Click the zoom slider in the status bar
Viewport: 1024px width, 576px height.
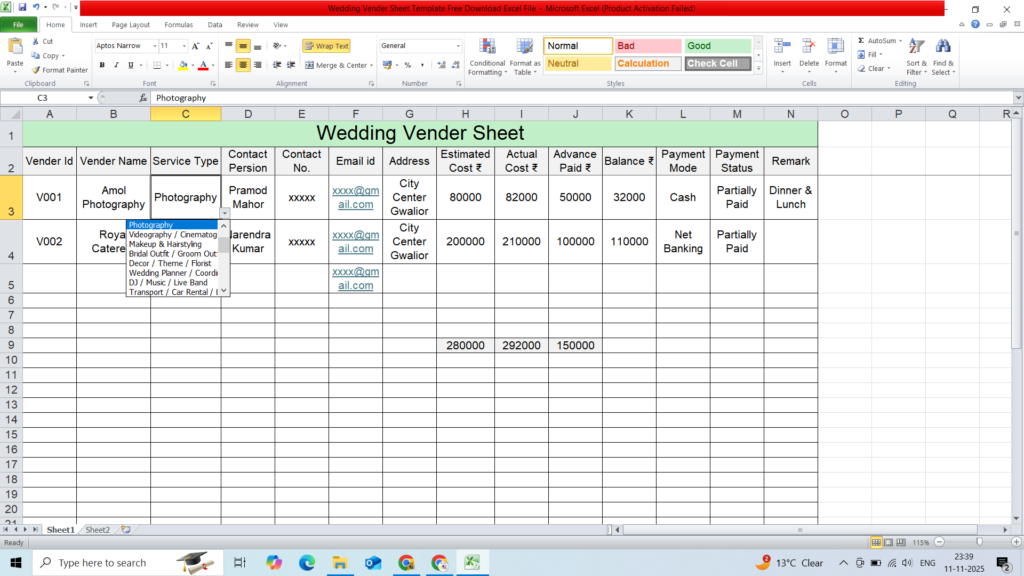(977, 541)
